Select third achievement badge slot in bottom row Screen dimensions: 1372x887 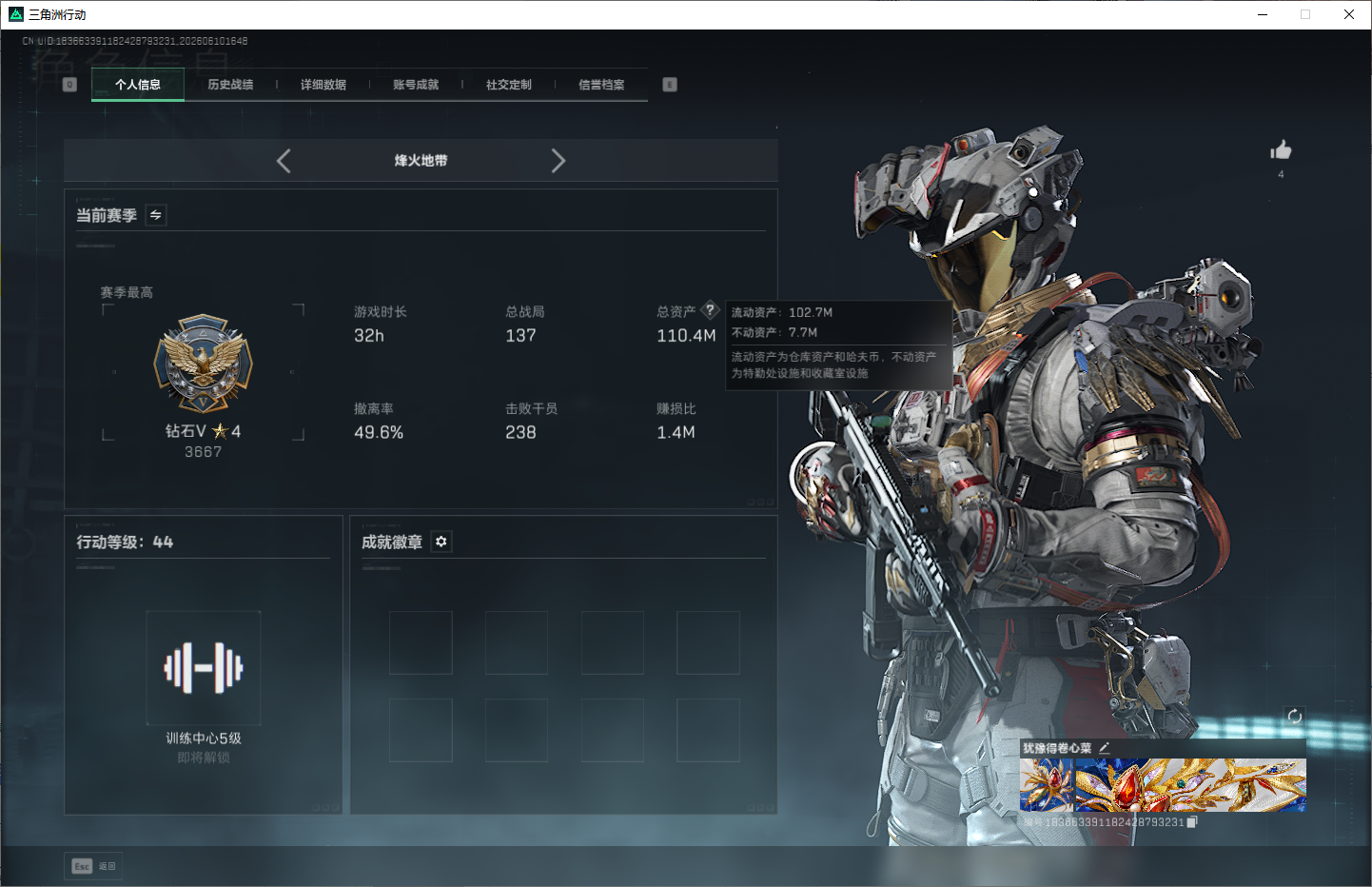tap(613, 730)
